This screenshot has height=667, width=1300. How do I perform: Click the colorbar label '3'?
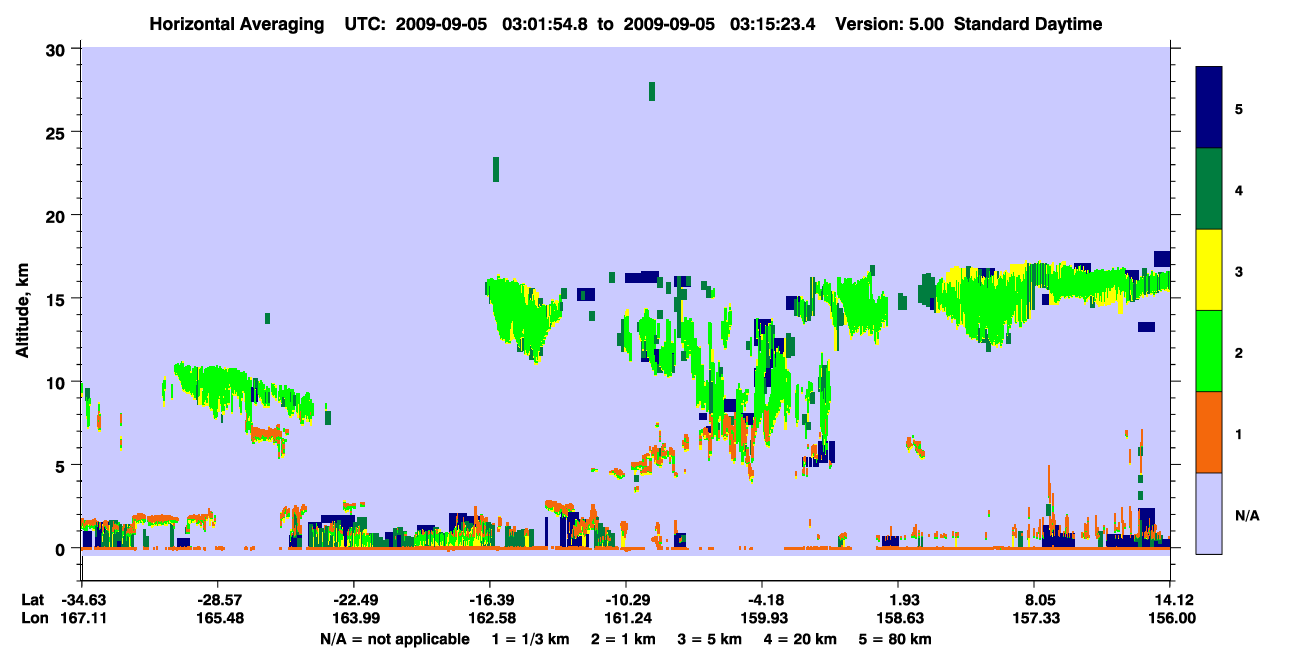tap(1239, 270)
